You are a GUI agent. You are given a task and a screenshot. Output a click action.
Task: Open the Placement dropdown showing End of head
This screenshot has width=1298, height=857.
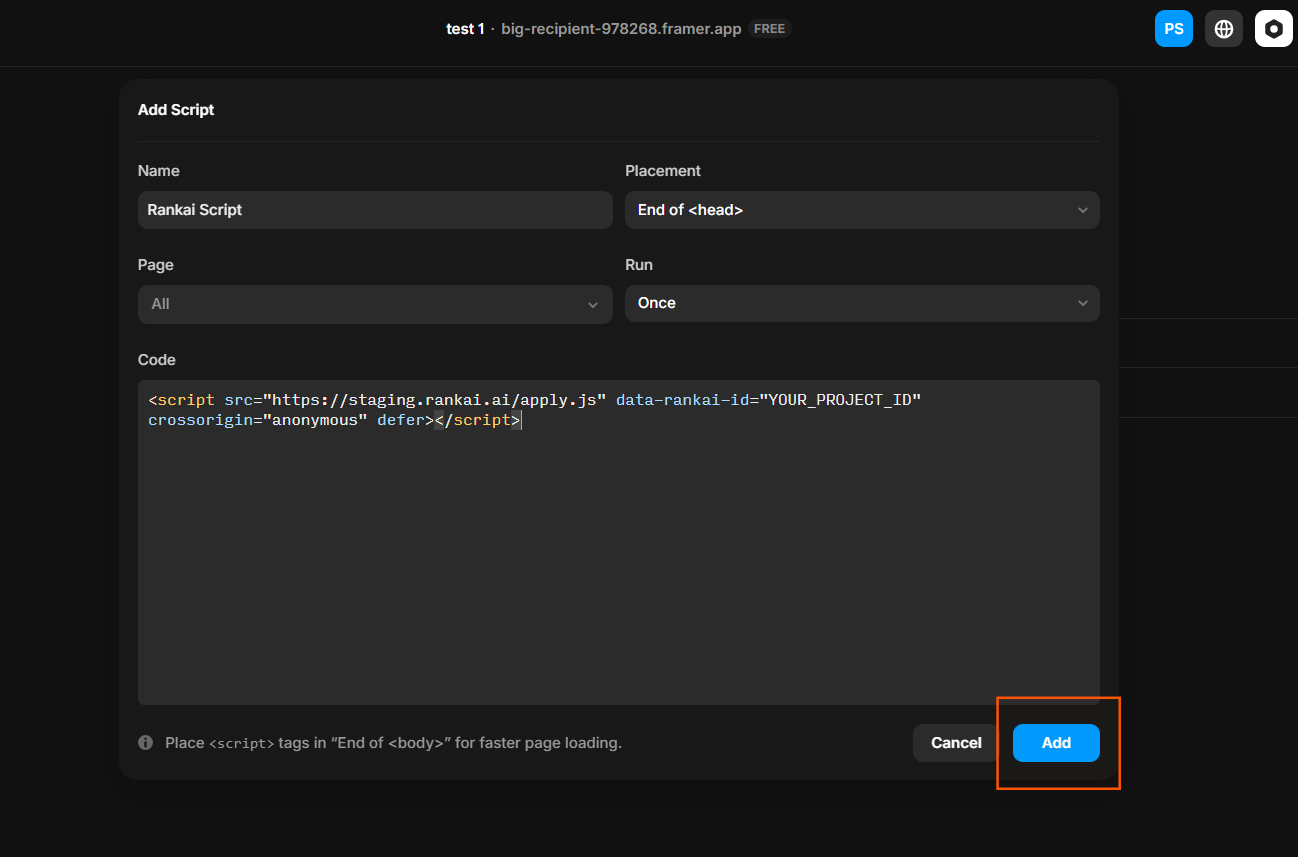[862, 210]
